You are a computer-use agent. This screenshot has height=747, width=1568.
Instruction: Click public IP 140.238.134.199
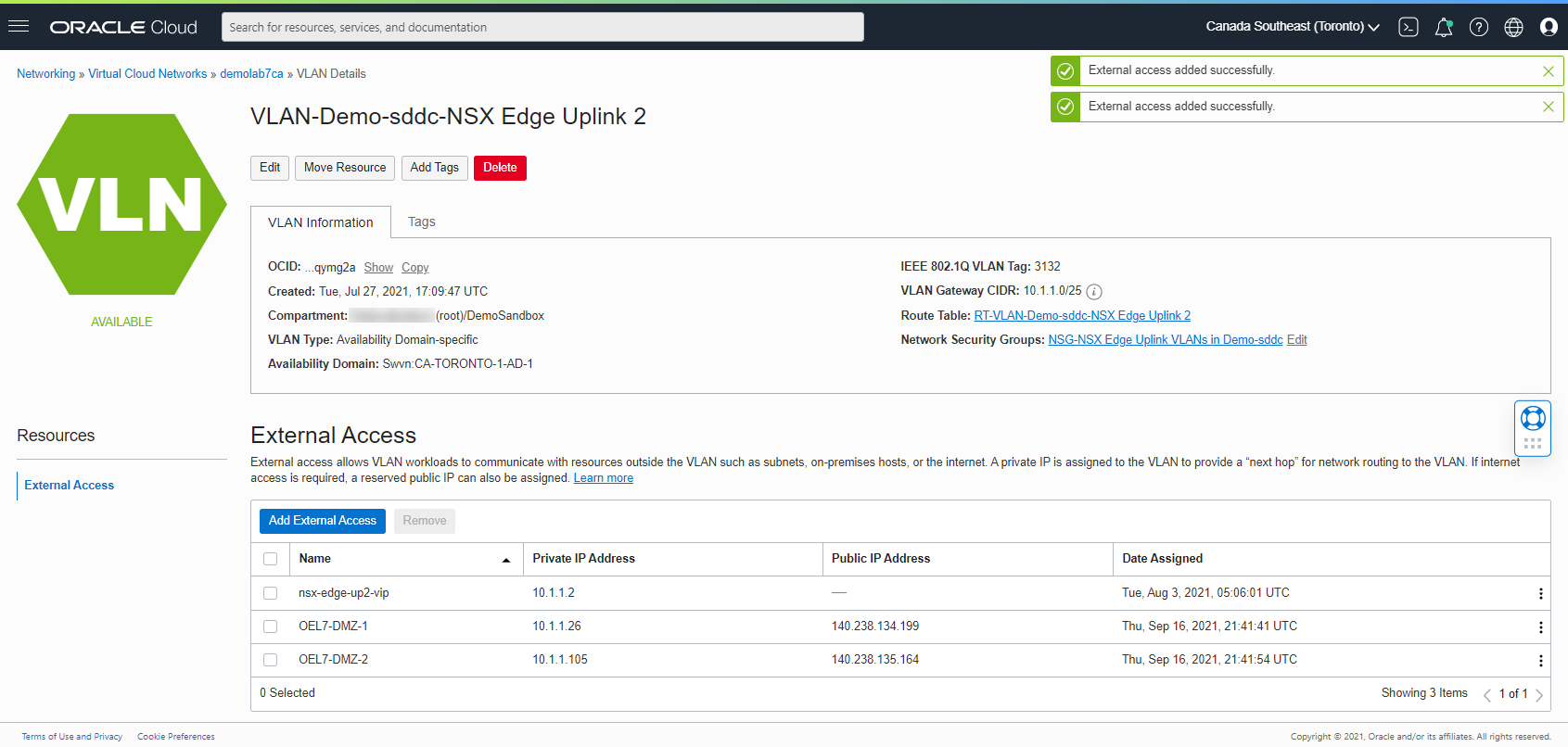coord(875,627)
